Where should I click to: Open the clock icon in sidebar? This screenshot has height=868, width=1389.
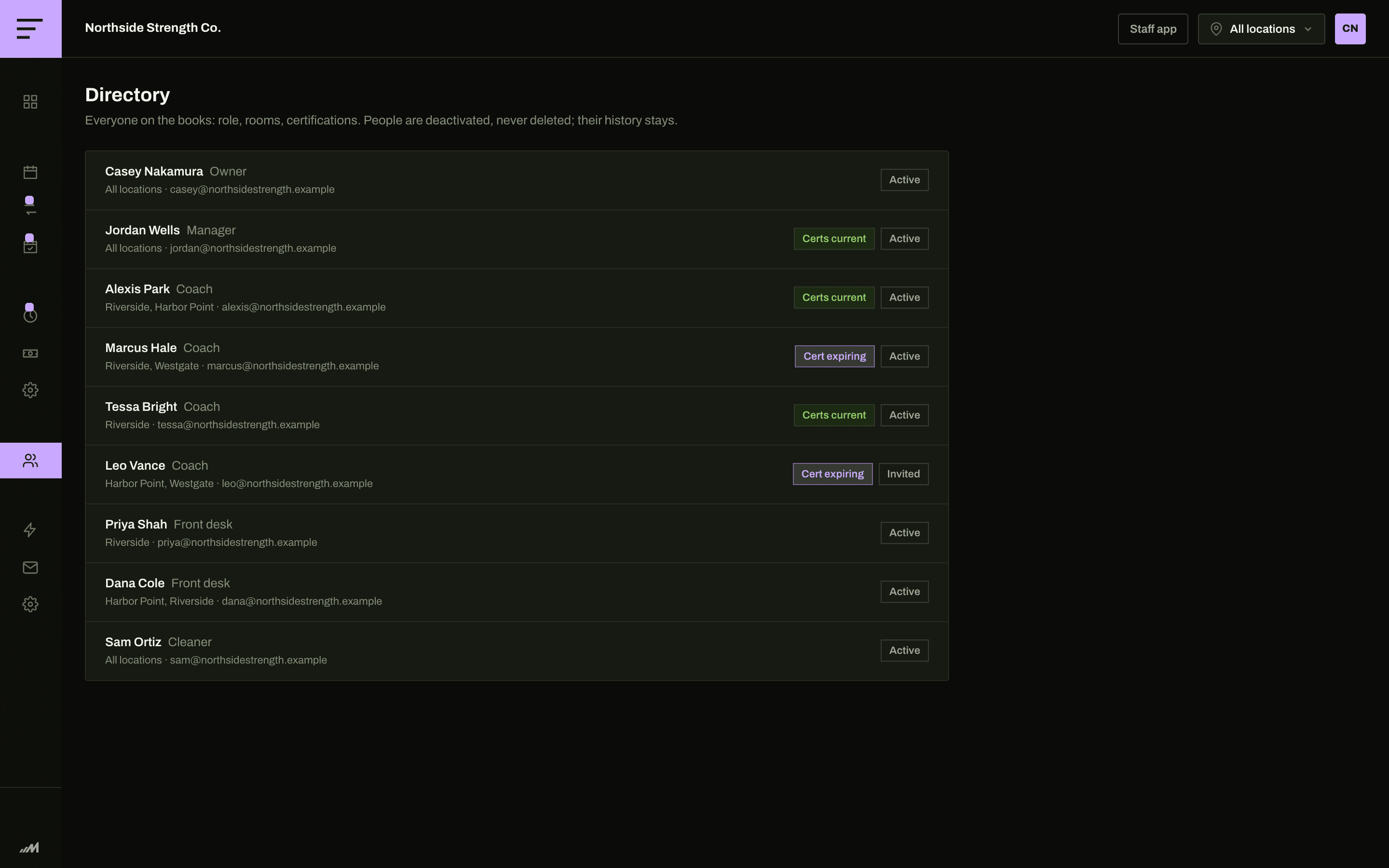30,316
